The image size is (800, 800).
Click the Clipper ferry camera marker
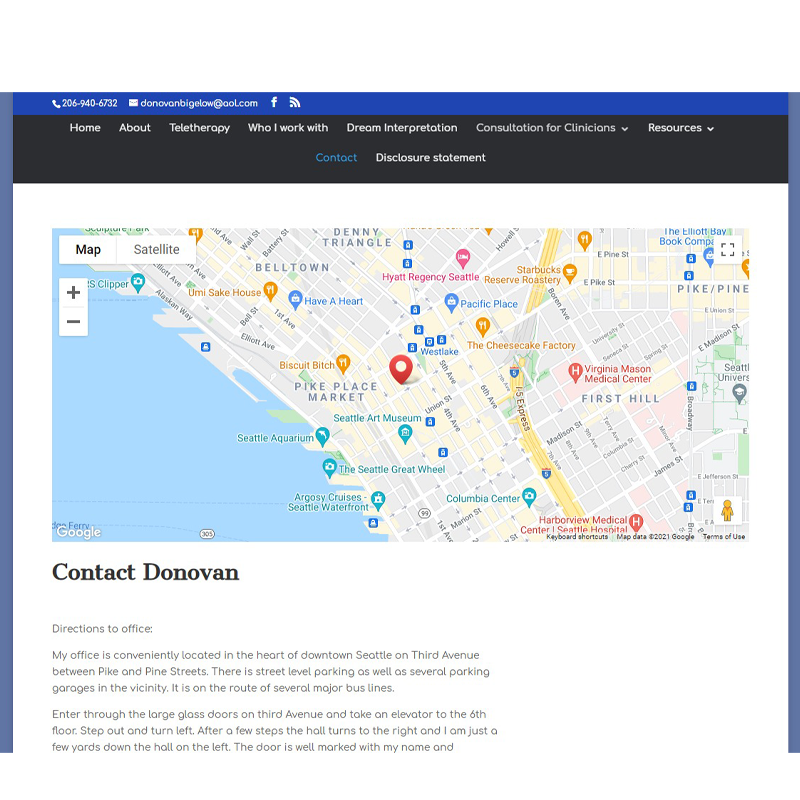coord(138,282)
